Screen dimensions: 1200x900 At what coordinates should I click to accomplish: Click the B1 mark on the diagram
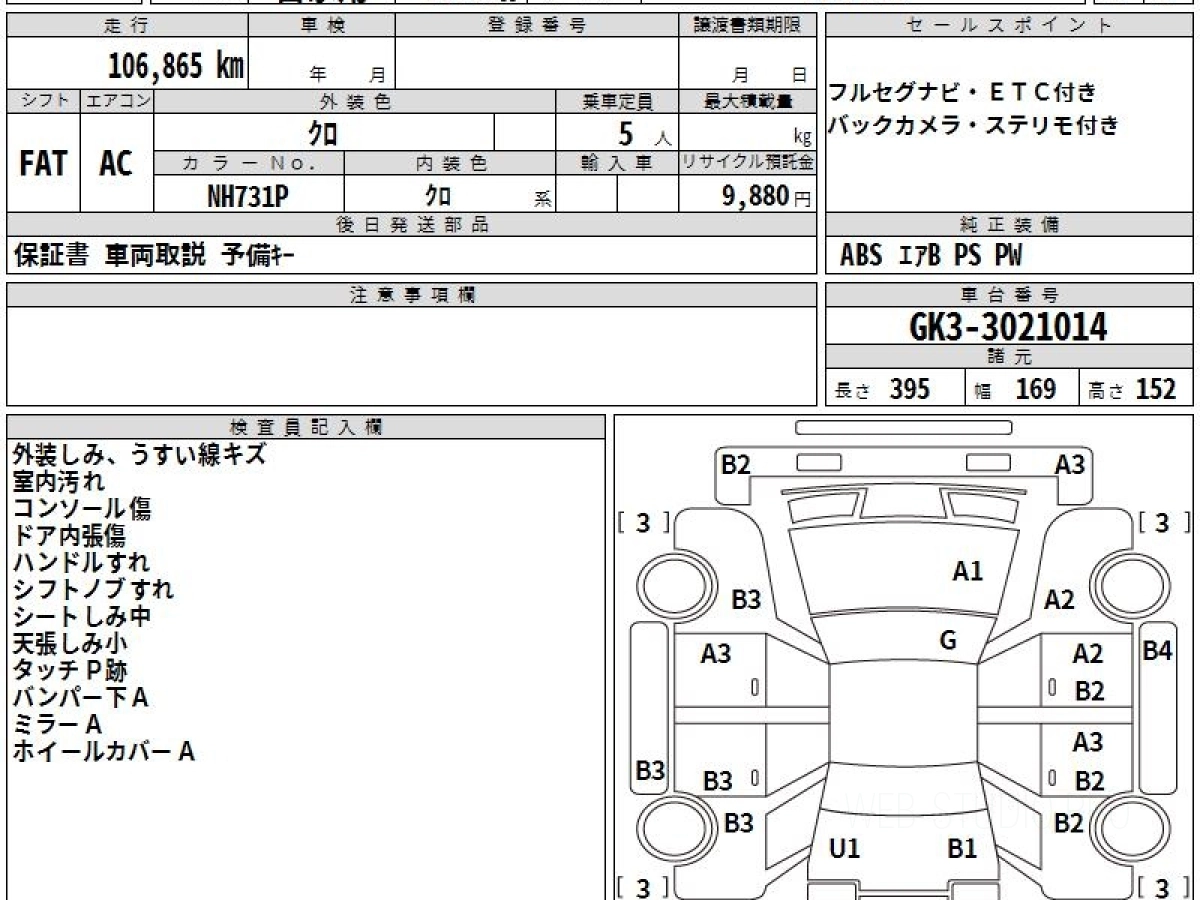[962, 849]
